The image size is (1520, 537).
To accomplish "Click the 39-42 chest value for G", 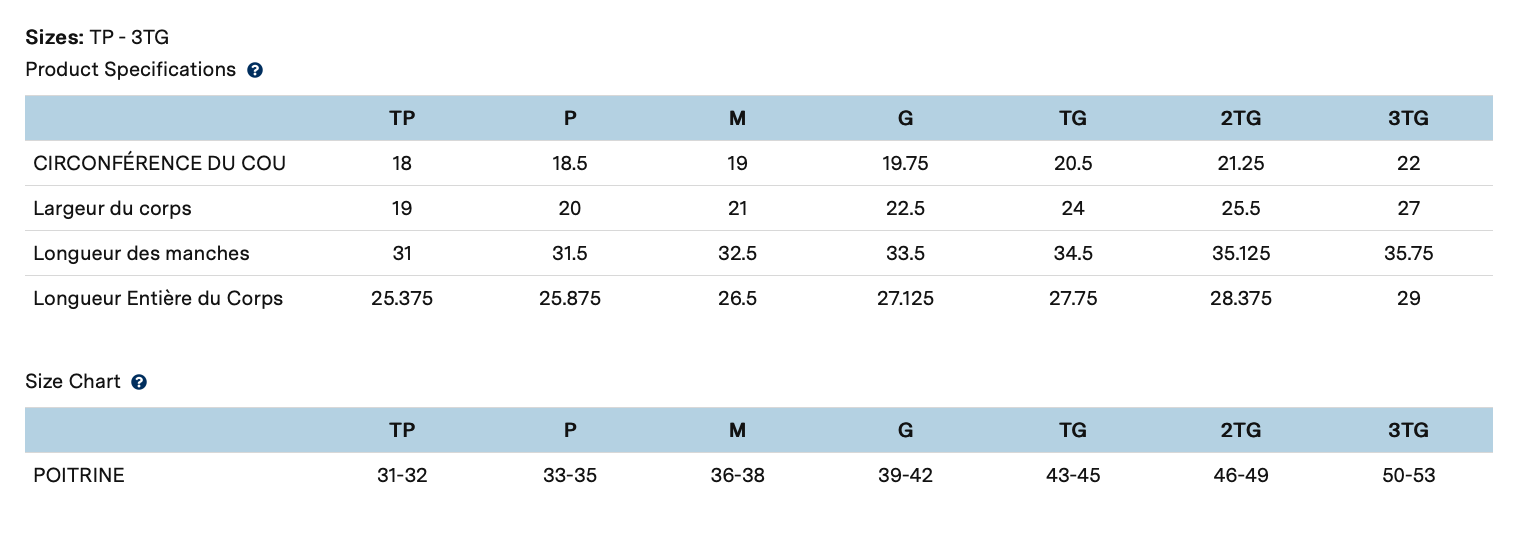I will [x=905, y=475].
